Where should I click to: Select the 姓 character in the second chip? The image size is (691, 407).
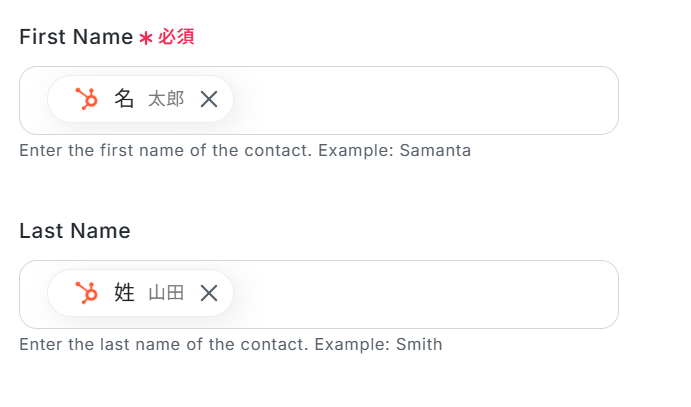click(124, 293)
